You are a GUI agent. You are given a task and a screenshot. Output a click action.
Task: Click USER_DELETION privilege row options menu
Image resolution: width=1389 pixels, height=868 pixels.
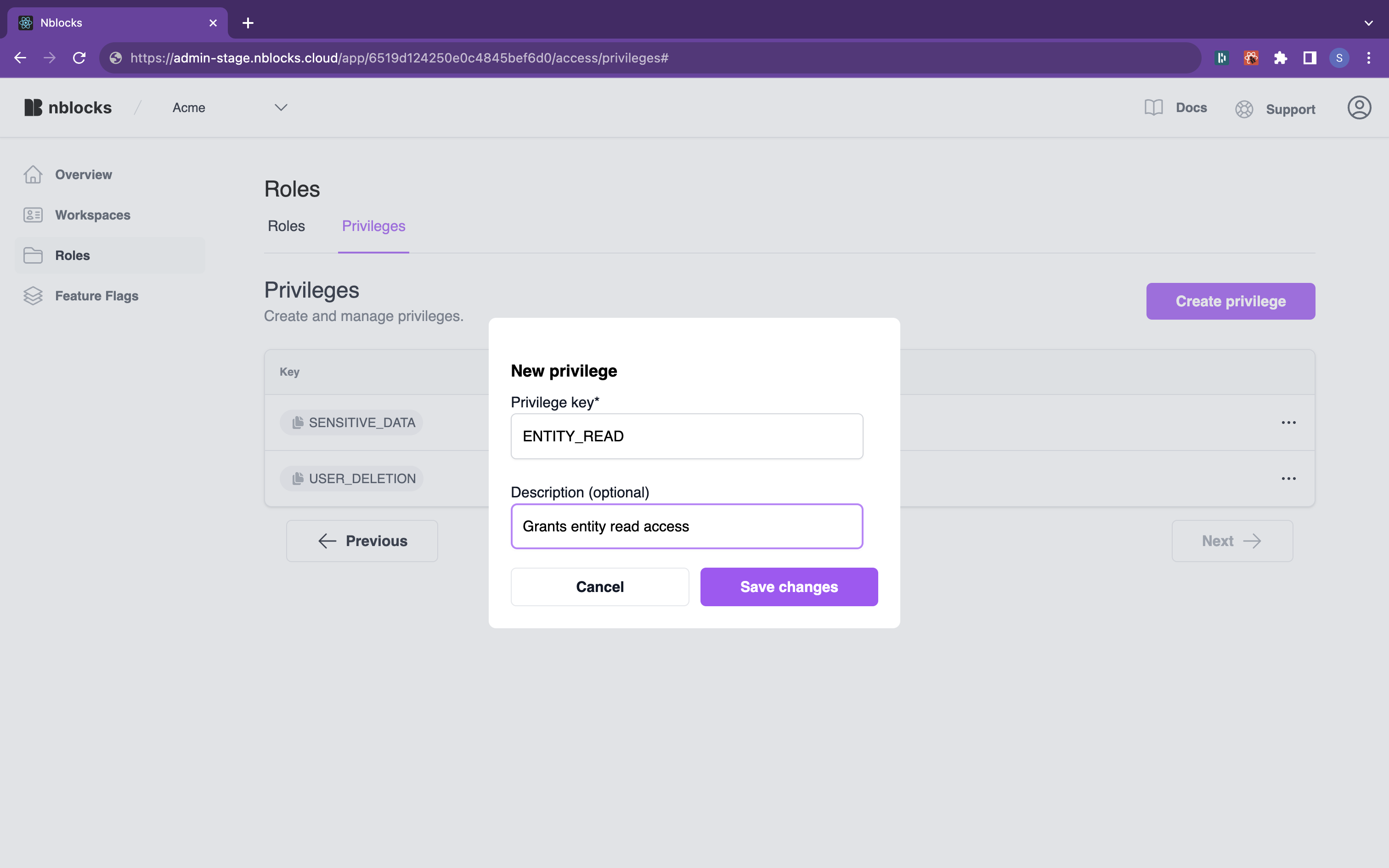click(x=1289, y=478)
